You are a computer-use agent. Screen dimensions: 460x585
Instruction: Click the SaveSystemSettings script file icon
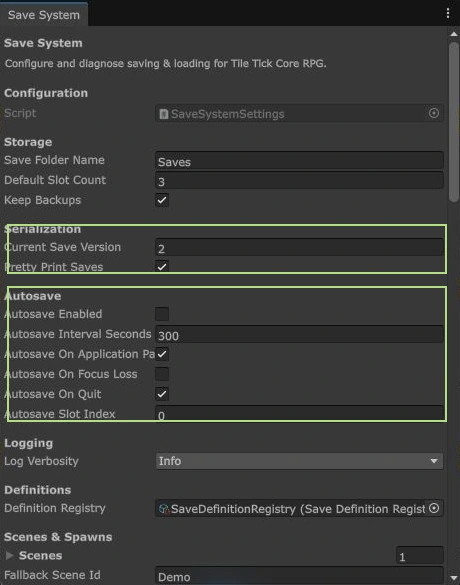pyautogui.click(x=163, y=114)
